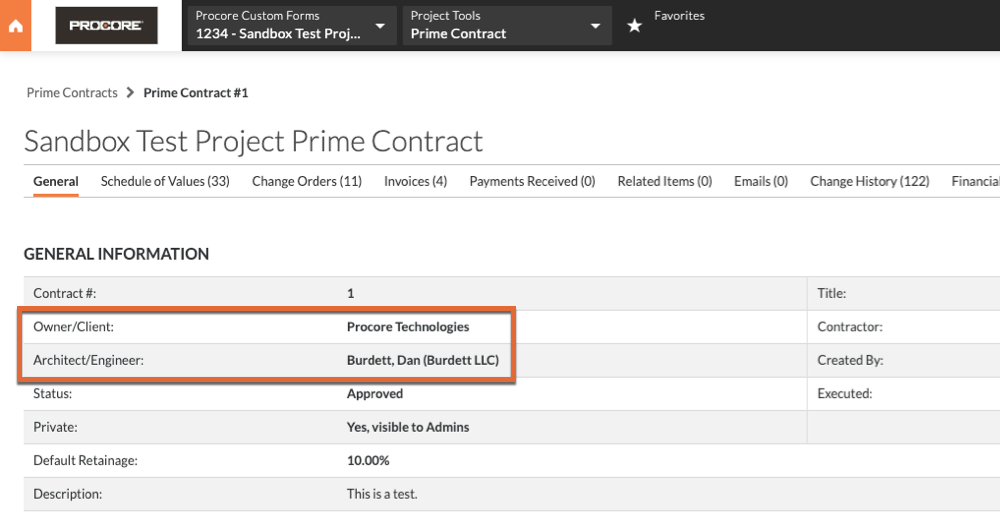Image resolution: width=1000 pixels, height=515 pixels.
Task: Go to the orange Home icon
Action: click(x=15, y=25)
